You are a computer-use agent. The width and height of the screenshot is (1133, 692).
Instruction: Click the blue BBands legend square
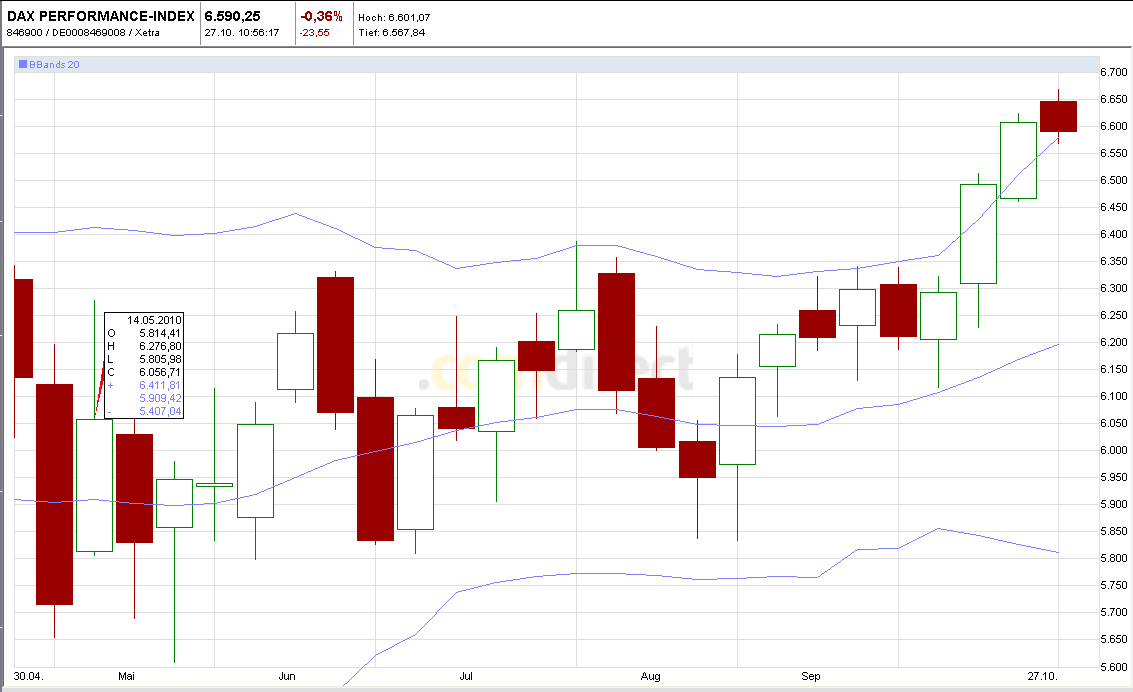pyautogui.click(x=23, y=64)
